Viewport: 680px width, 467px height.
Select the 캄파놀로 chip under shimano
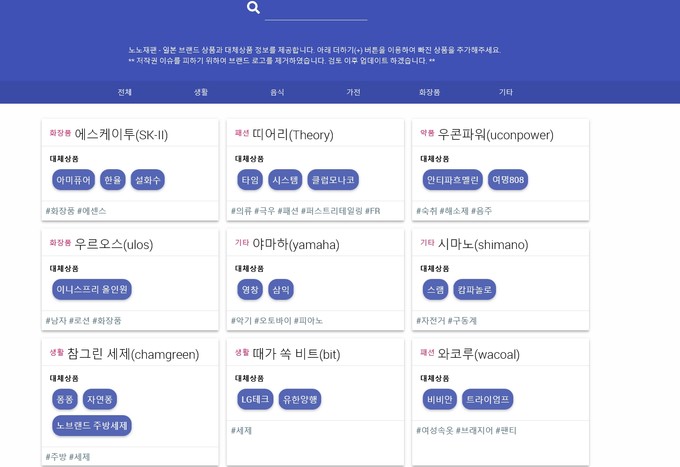click(x=474, y=289)
